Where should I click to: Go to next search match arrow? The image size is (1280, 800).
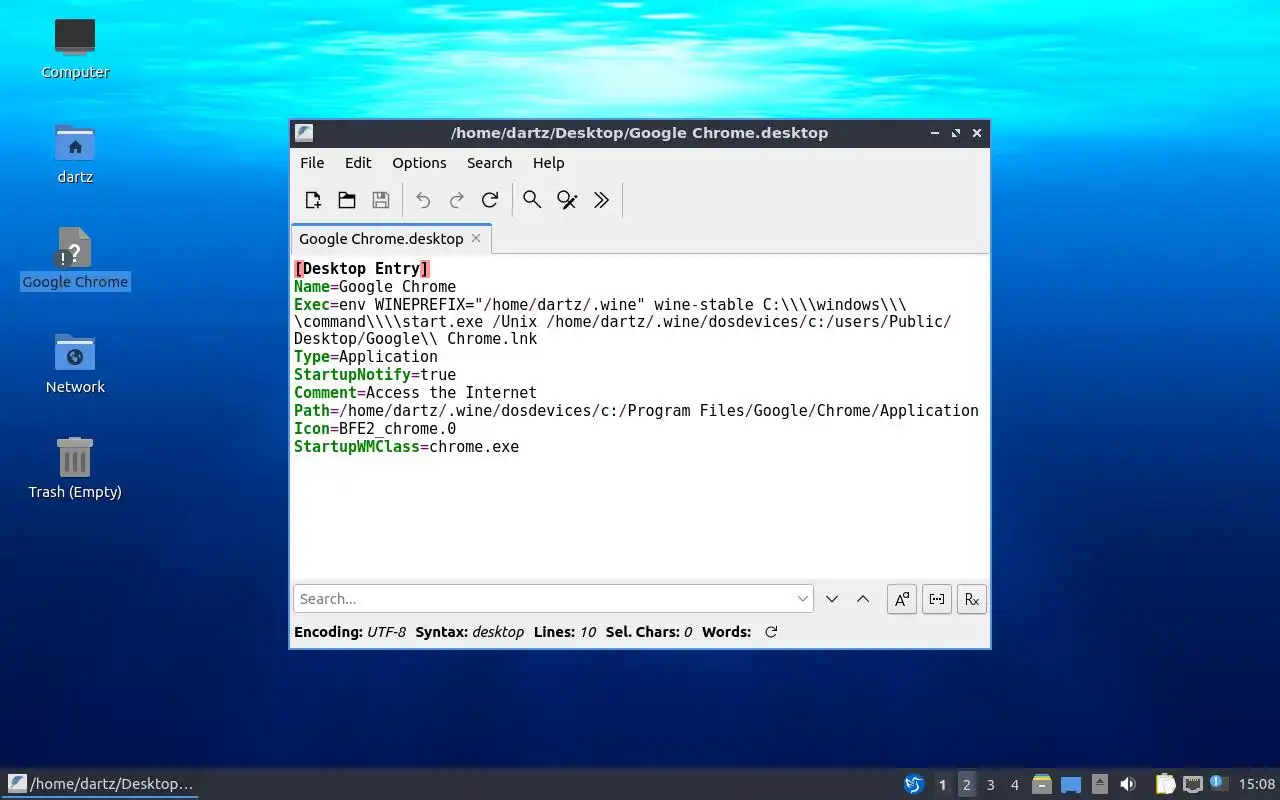pos(832,599)
